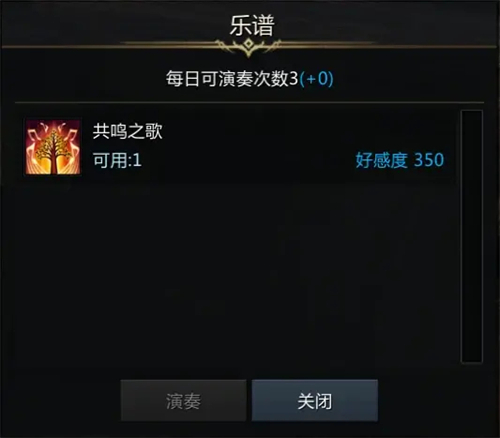Image resolution: width=500 pixels, height=438 pixels.
Task: Click the 每日可演奏次数 text
Action: point(227,79)
